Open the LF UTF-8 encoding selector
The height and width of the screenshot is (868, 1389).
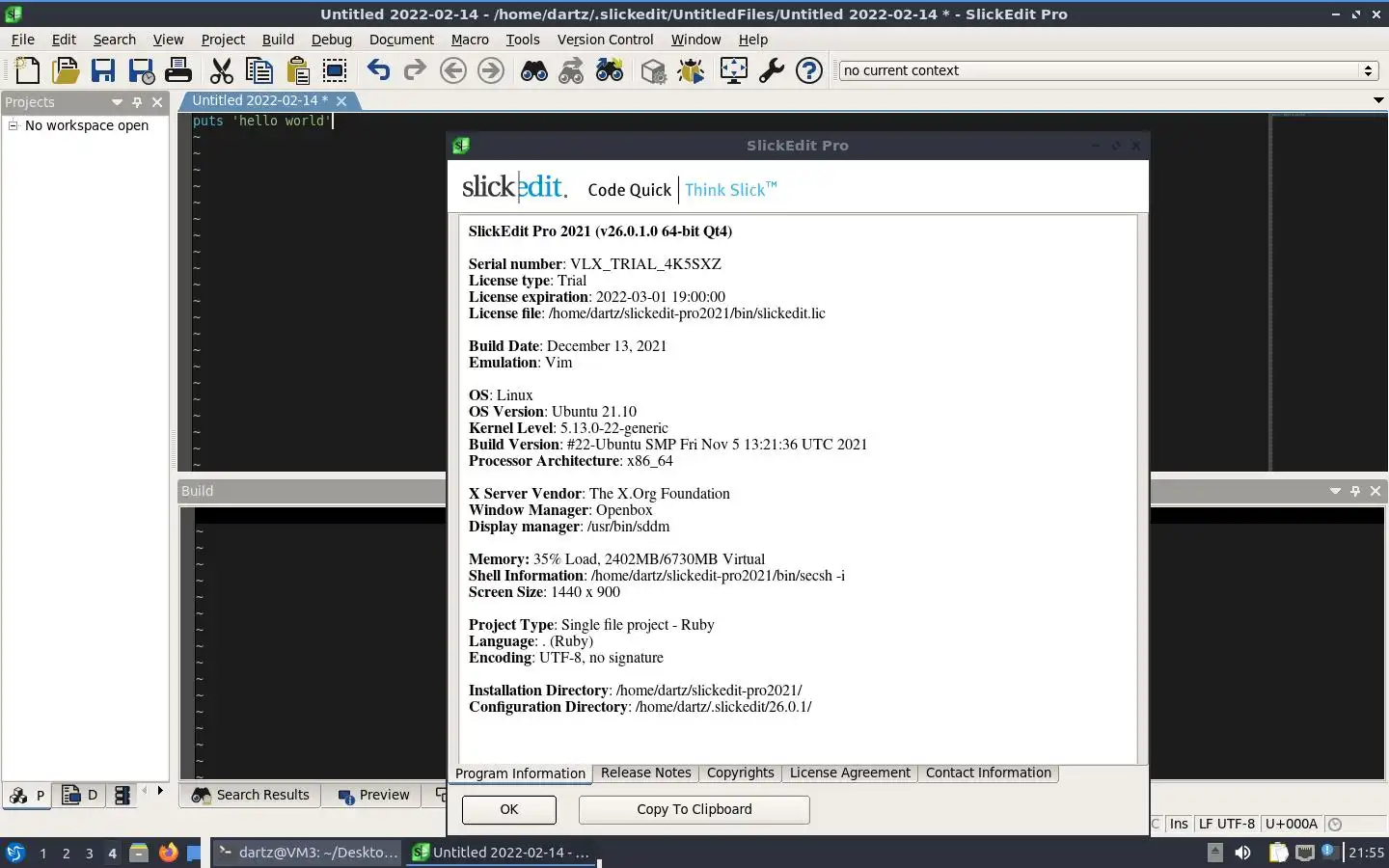click(x=1227, y=824)
